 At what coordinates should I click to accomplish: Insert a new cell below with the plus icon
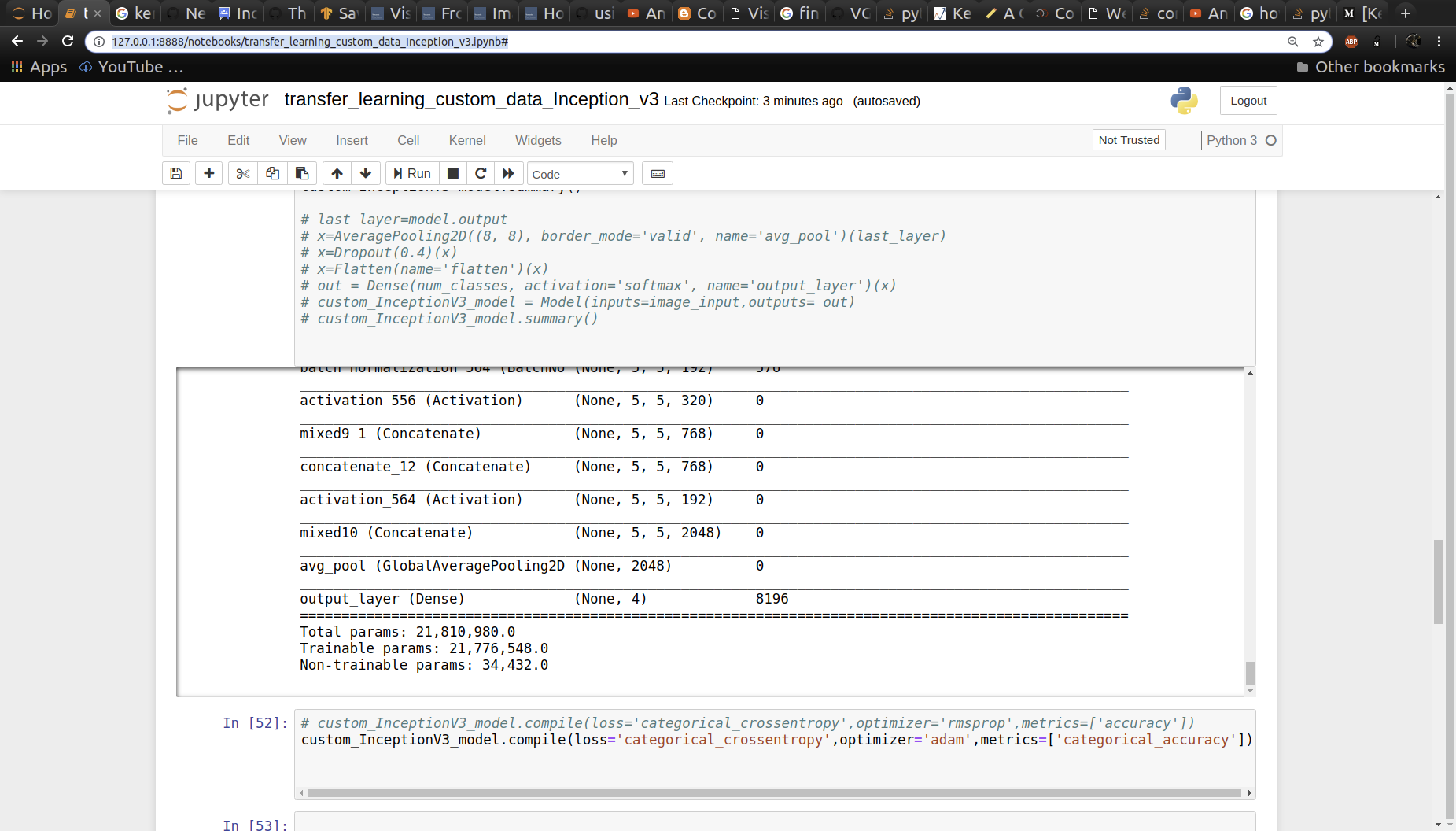[x=208, y=173]
